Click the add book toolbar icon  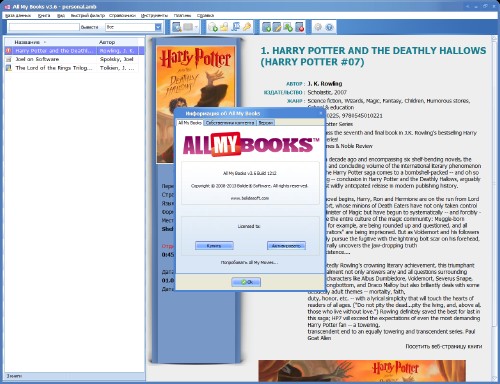click(266, 27)
